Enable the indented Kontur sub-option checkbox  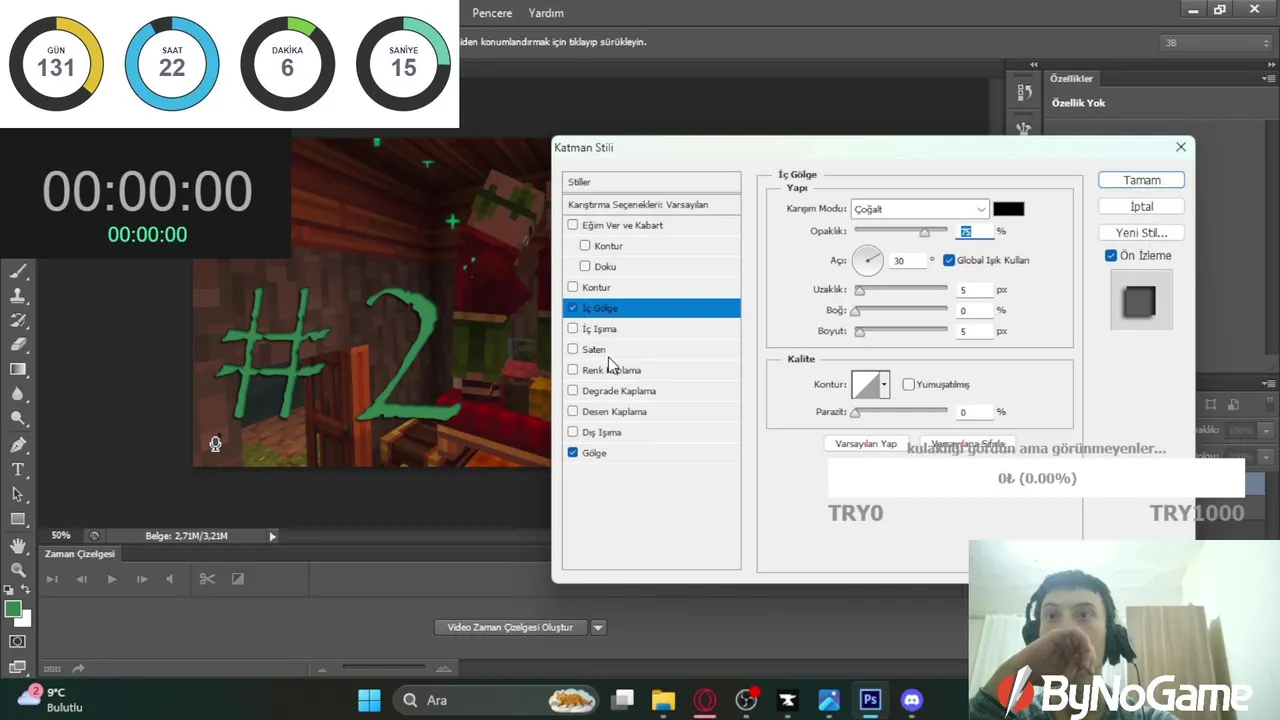point(585,246)
